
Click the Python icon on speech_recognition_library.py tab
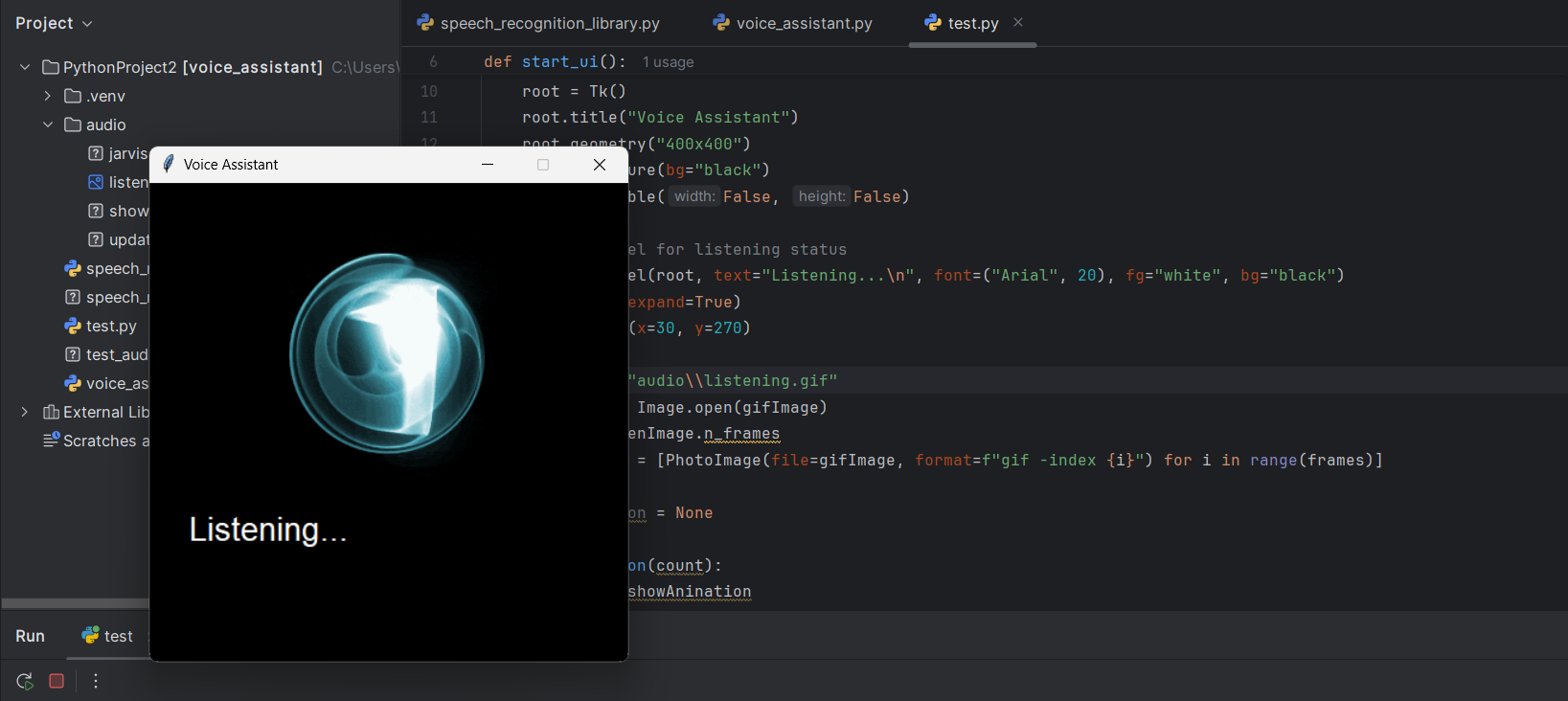pyautogui.click(x=425, y=22)
